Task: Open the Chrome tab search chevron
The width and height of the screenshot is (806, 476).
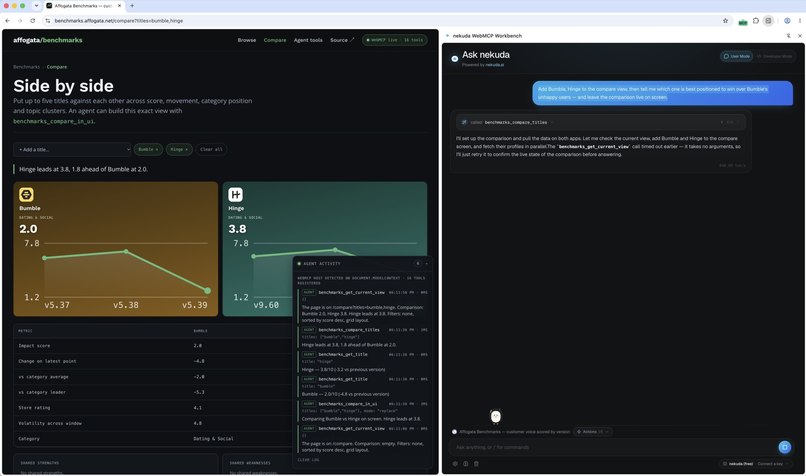Action: [x=36, y=6]
